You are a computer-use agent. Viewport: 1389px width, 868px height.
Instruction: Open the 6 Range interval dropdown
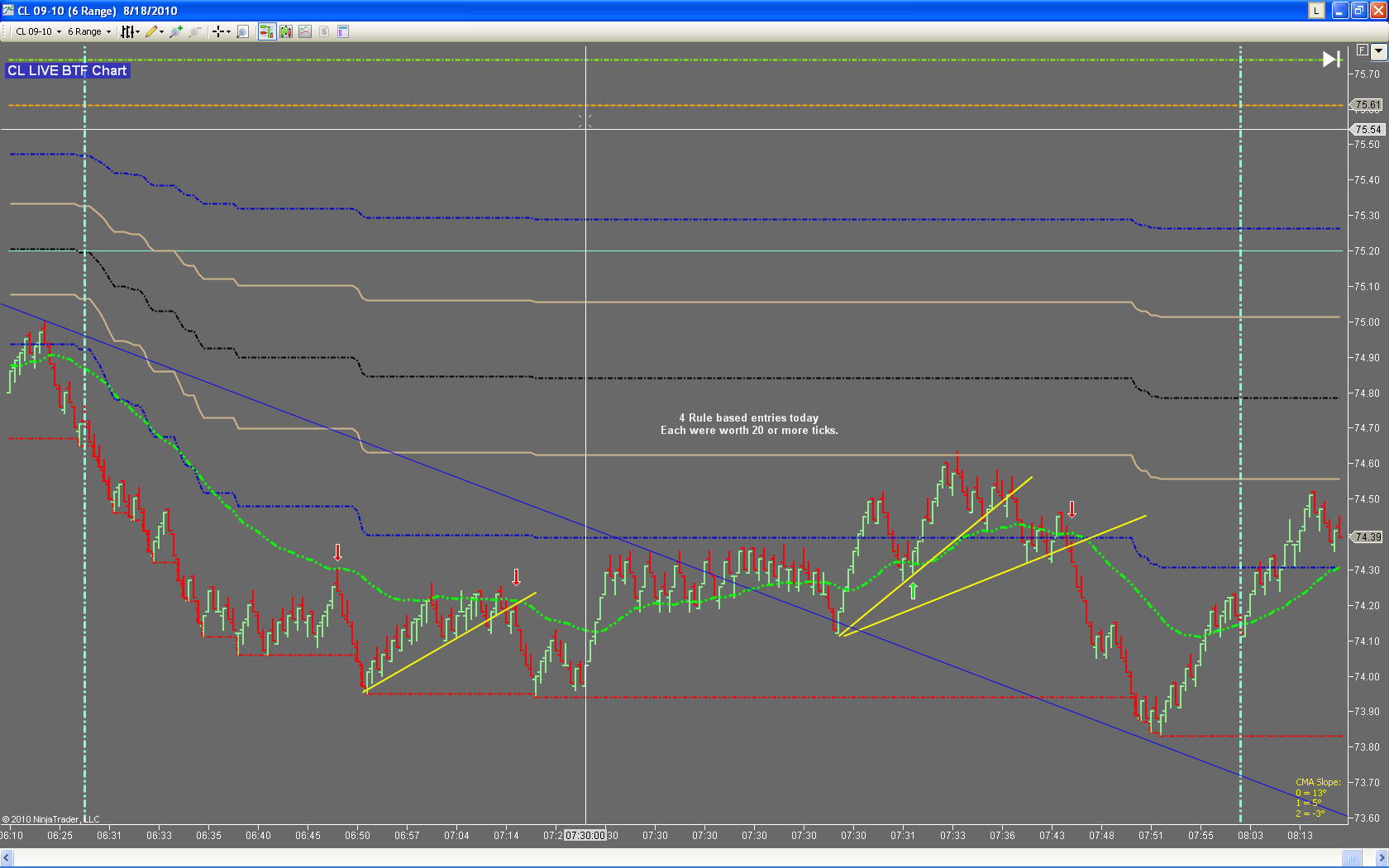point(89,31)
